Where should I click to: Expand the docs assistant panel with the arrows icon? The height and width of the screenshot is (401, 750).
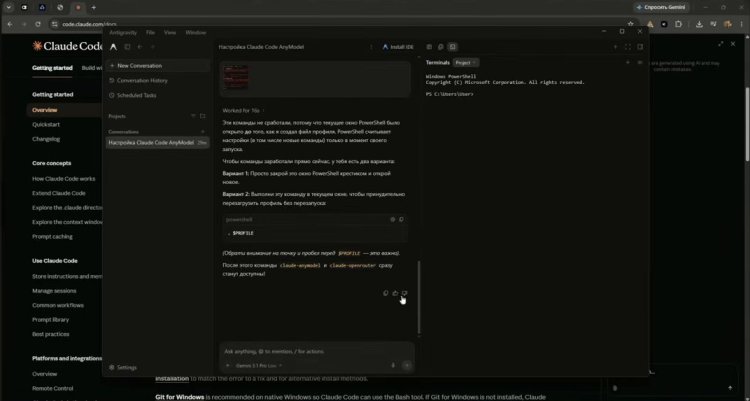click(720, 44)
